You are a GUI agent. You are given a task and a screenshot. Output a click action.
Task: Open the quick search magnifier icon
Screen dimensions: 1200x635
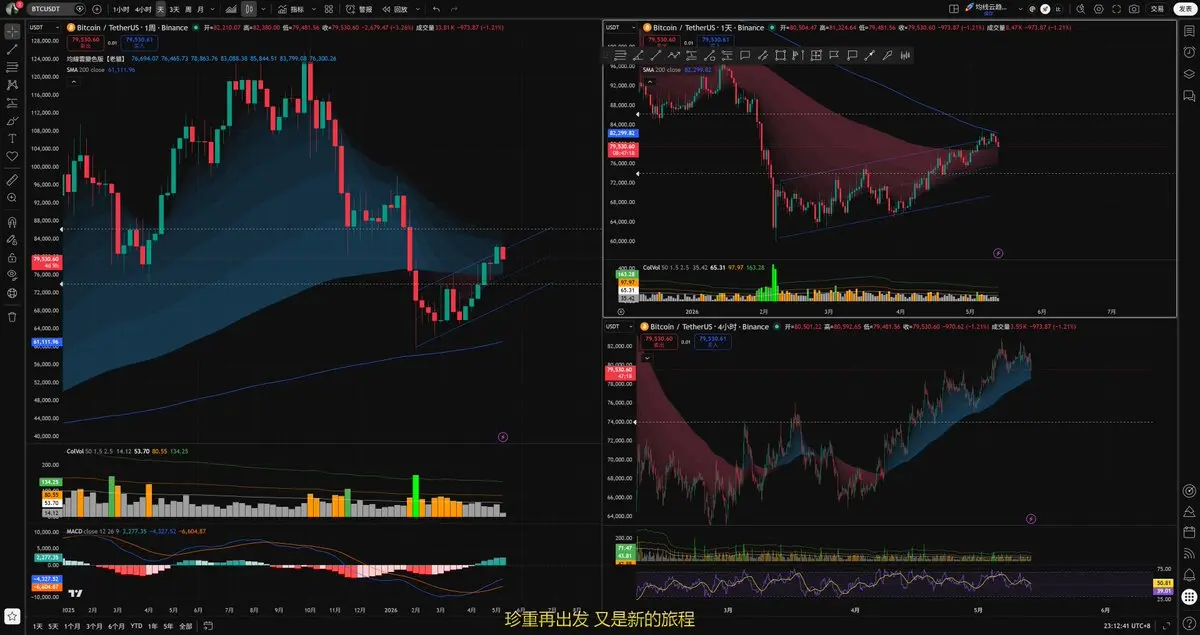point(1080,9)
